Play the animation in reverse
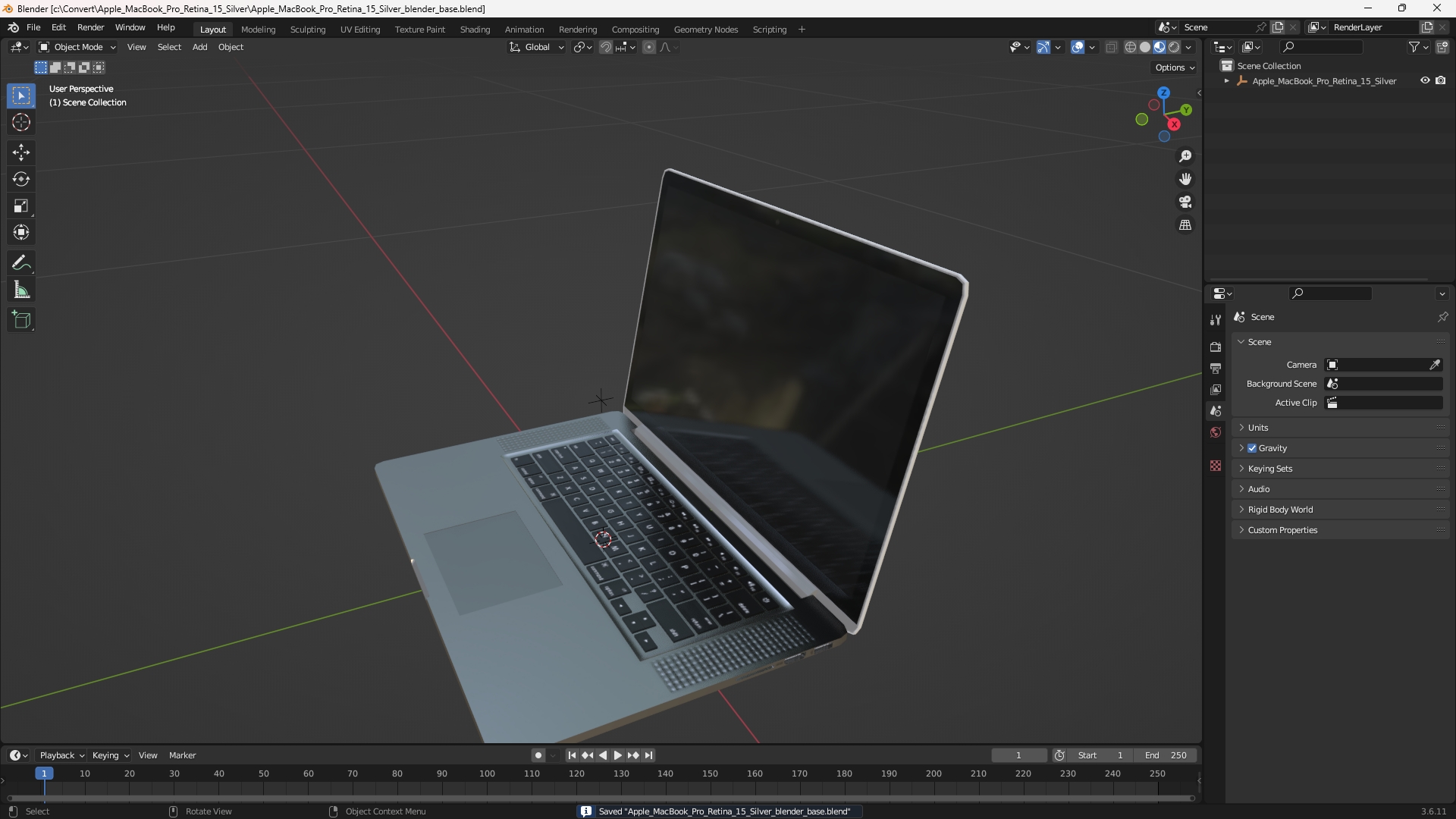 (603, 755)
